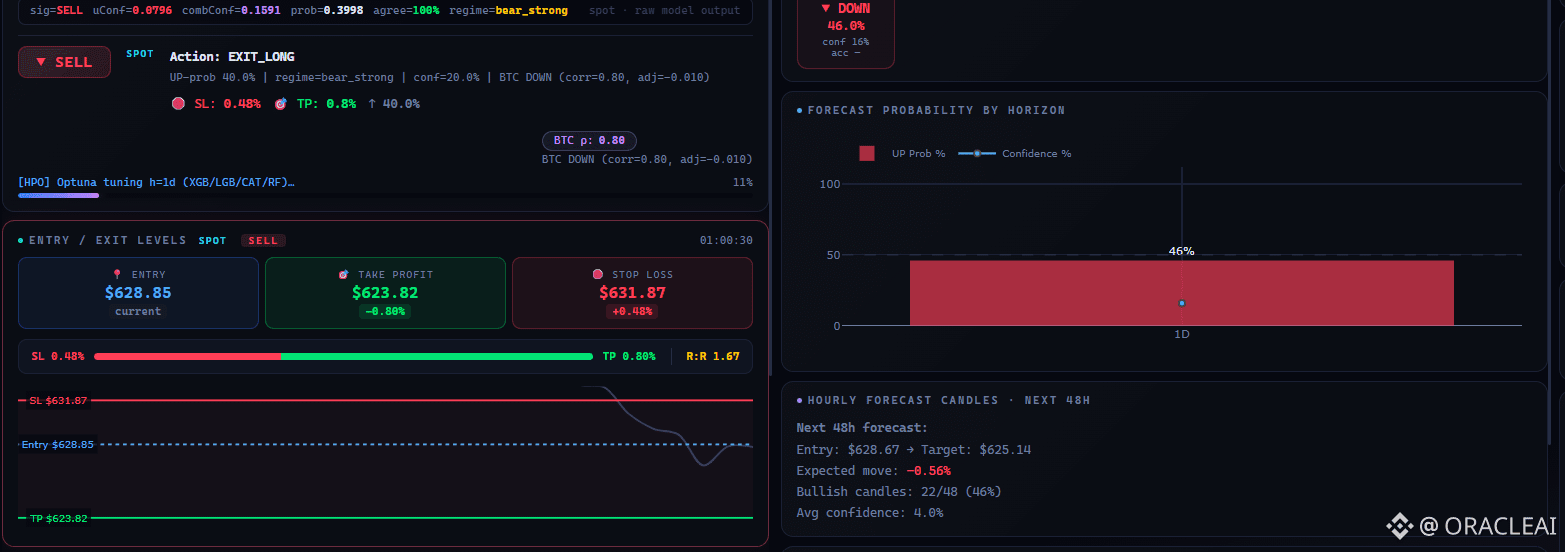Click the 01:00:30 timestamp
Screen dimensions: 1565x552
tap(726, 240)
